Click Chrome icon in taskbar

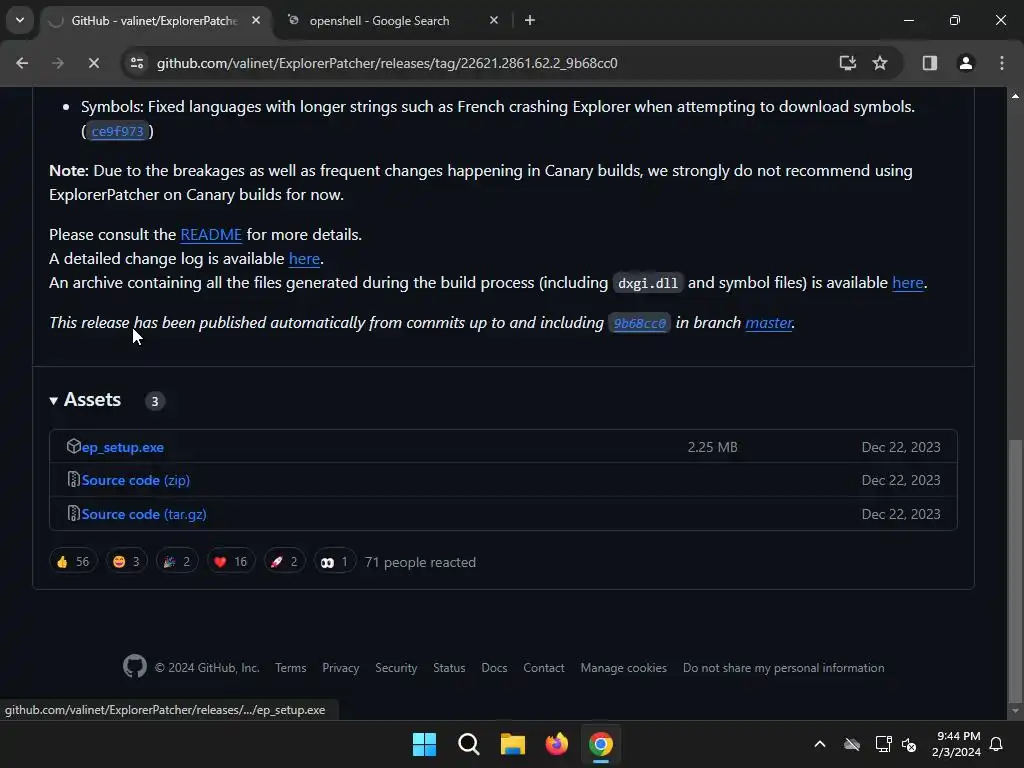[x=601, y=744]
